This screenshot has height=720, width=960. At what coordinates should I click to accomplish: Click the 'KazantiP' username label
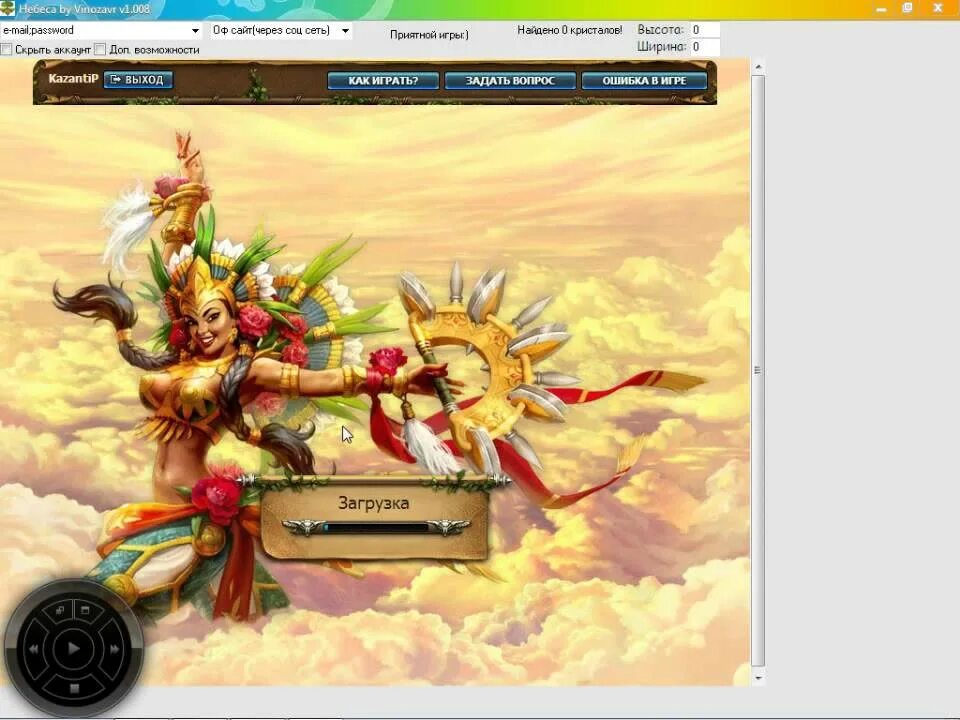73,78
